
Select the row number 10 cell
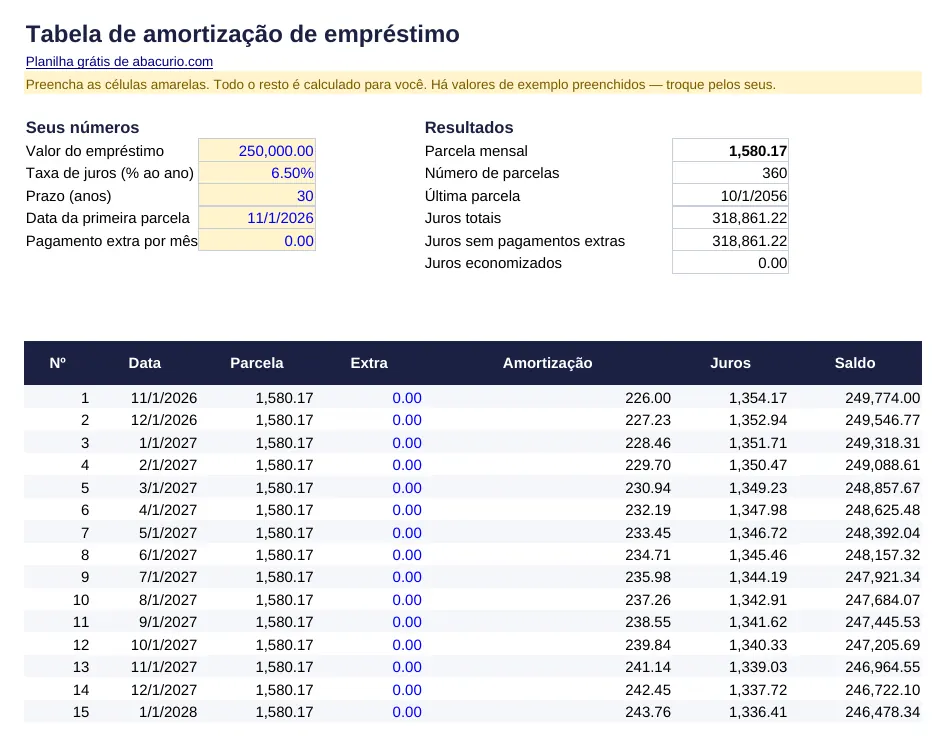click(81, 600)
